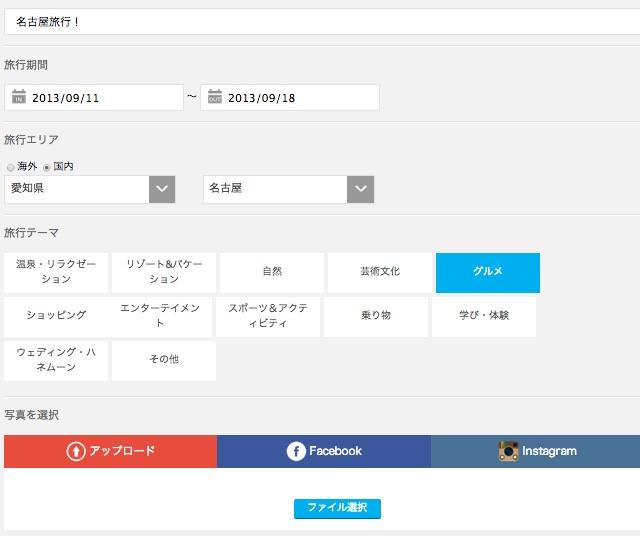This screenshot has width=640, height=536.
Task: Toggle the グルメ travel theme
Action: click(x=488, y=272)
